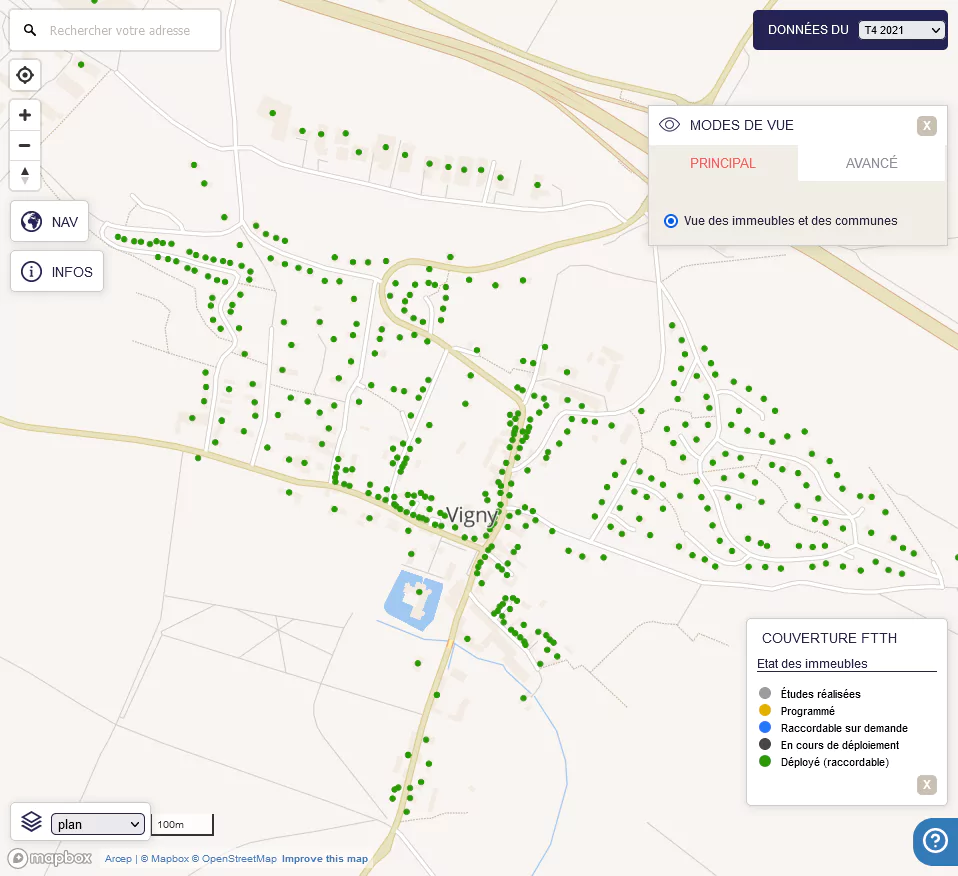Click the geolocate me icon
The height and width of the screenshot is (876, 958).
pos(25,75)
